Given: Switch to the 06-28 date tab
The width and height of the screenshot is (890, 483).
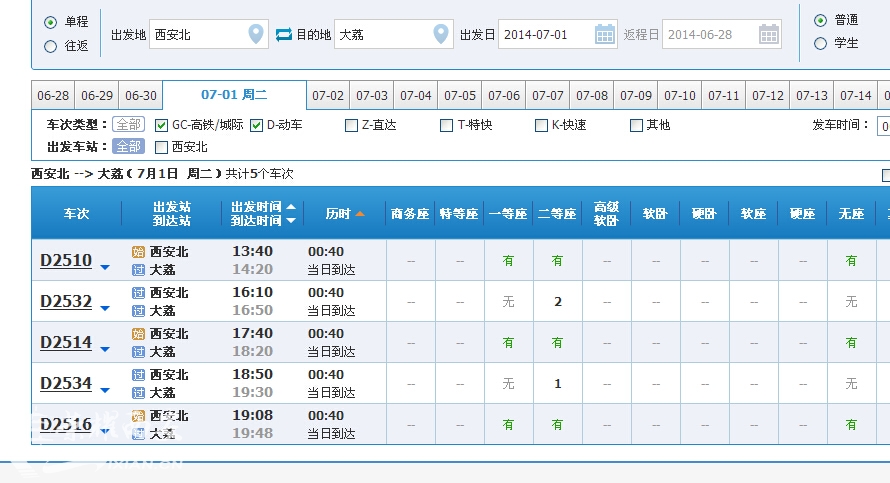Looking at the screenshot, I should 53,95.
